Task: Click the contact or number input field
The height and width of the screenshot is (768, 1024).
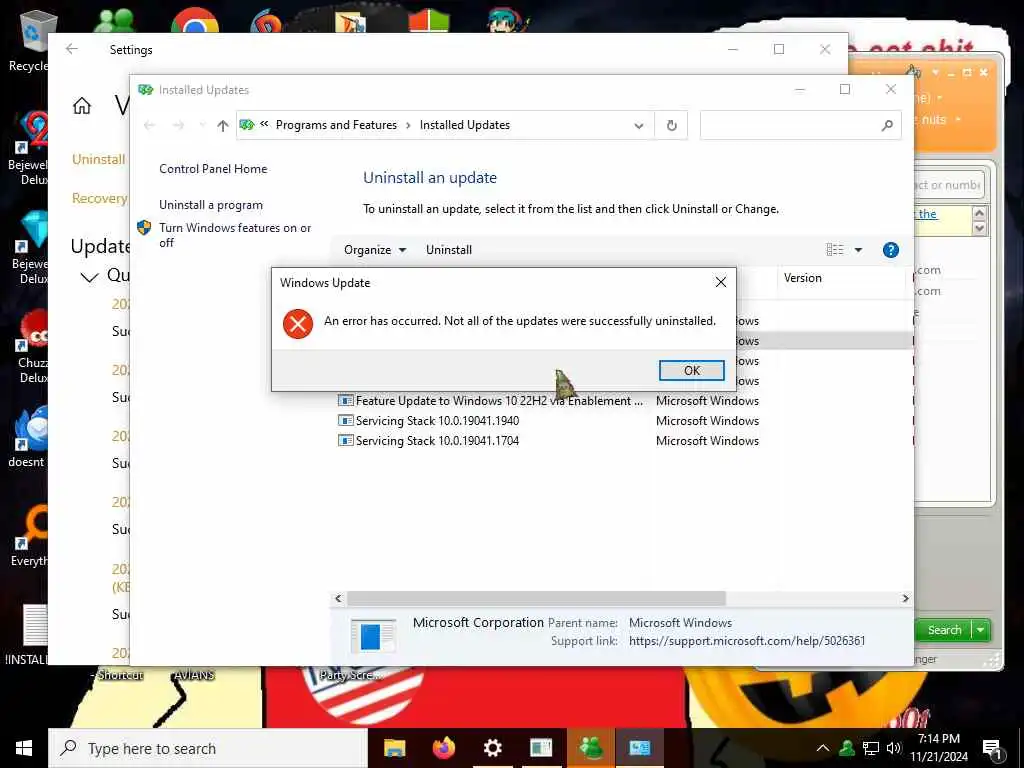Action: tap(949, 185)
